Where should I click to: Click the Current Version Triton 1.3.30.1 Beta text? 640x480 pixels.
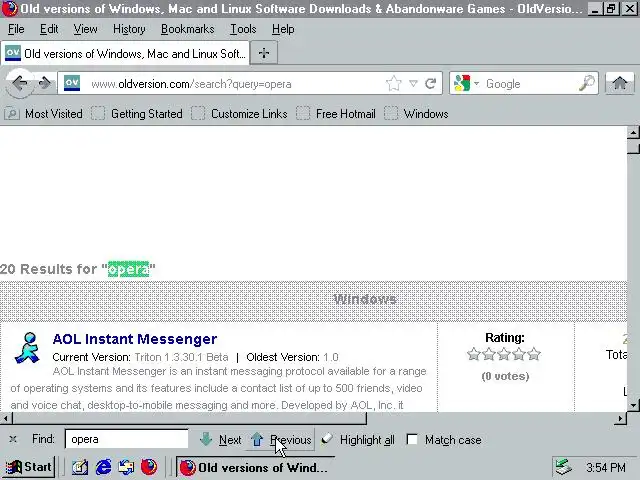point(140,357)
